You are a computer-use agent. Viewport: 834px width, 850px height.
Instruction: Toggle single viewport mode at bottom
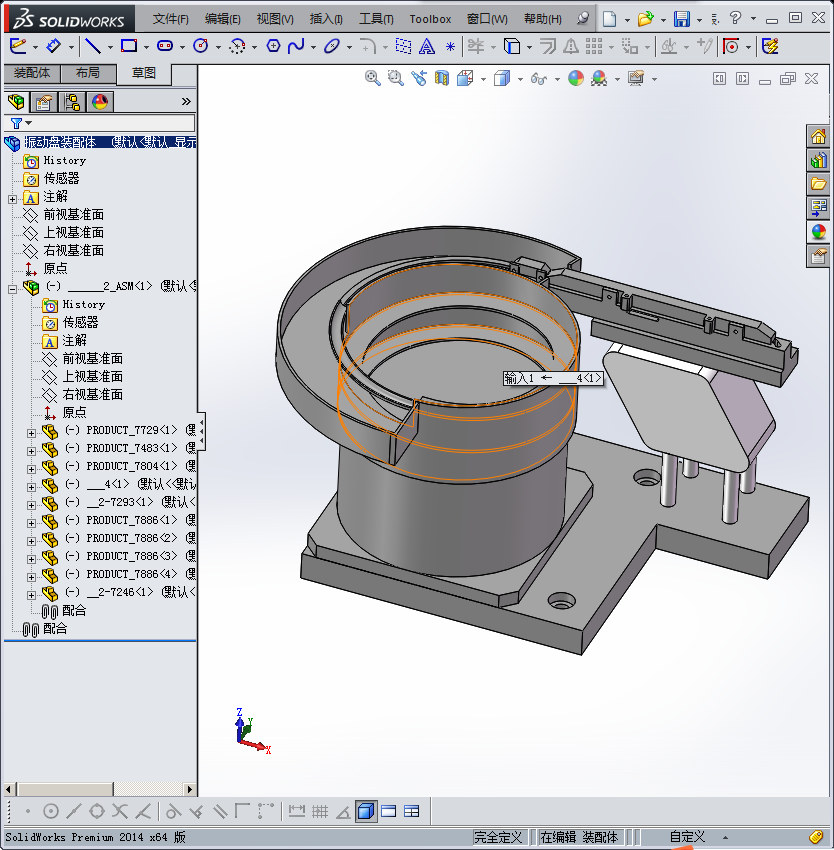[366, 811]
